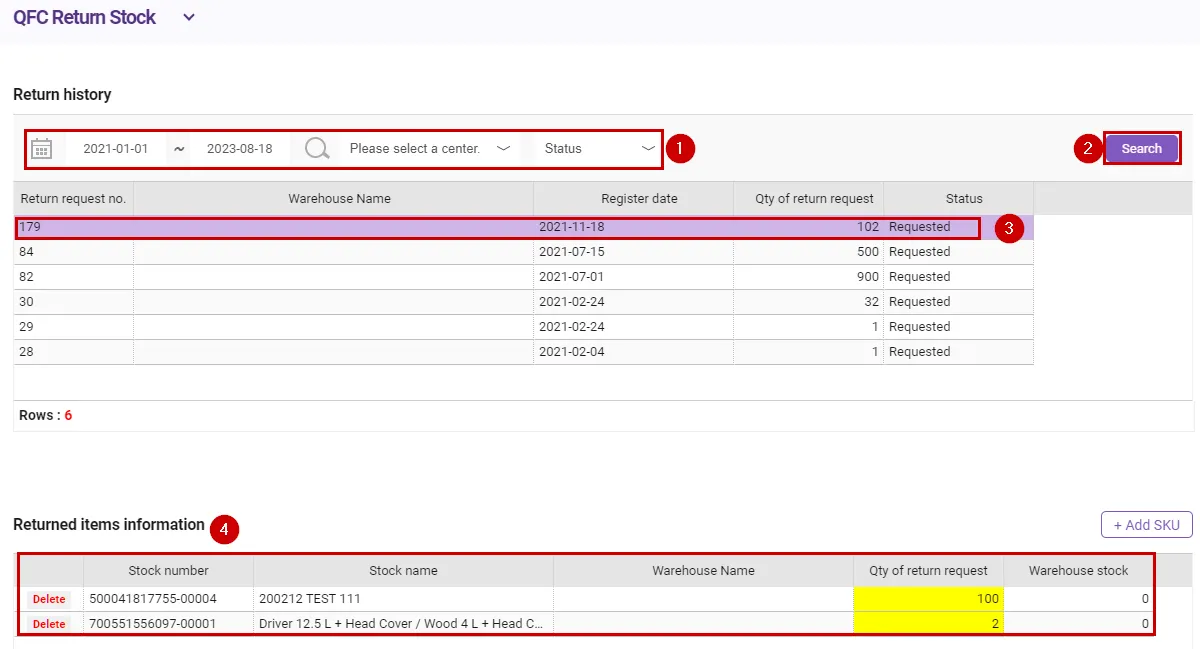Sort by Register date column header
This screenshot has width=1200, height=649.
[639, 199]
